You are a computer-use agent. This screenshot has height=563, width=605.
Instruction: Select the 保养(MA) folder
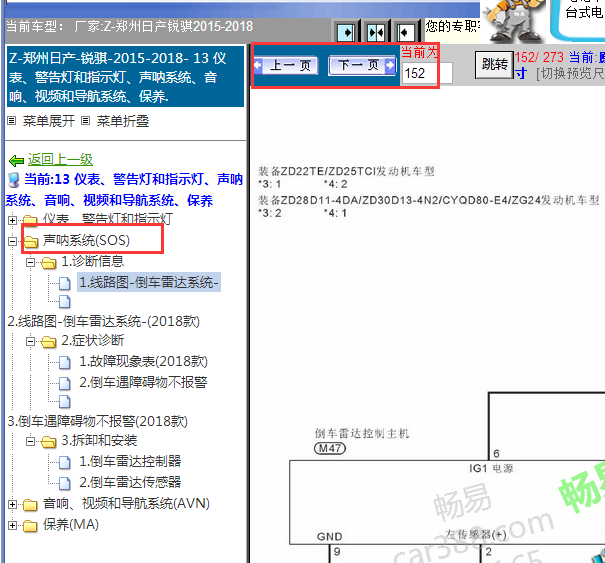coord(71,524)
